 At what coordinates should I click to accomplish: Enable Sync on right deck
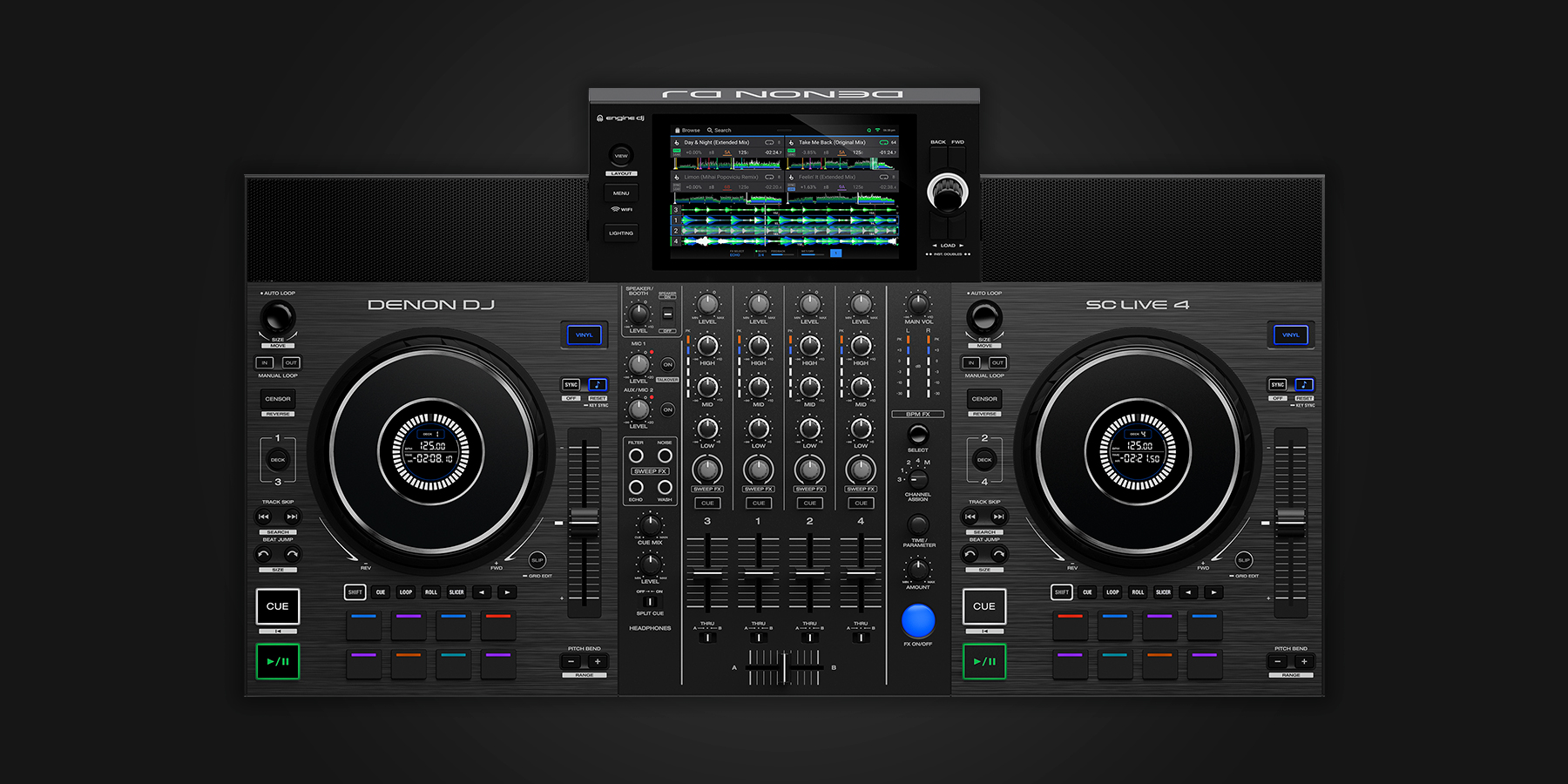(1278, 384)
